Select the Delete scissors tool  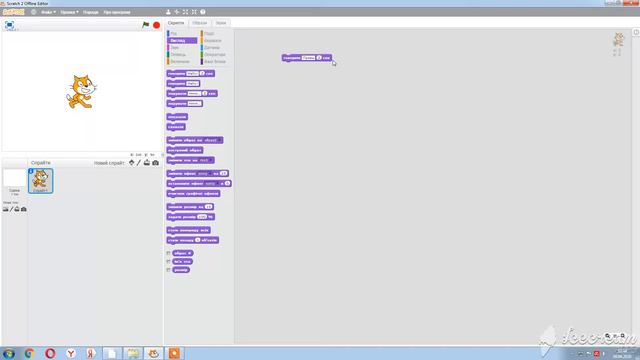[177, 12]
